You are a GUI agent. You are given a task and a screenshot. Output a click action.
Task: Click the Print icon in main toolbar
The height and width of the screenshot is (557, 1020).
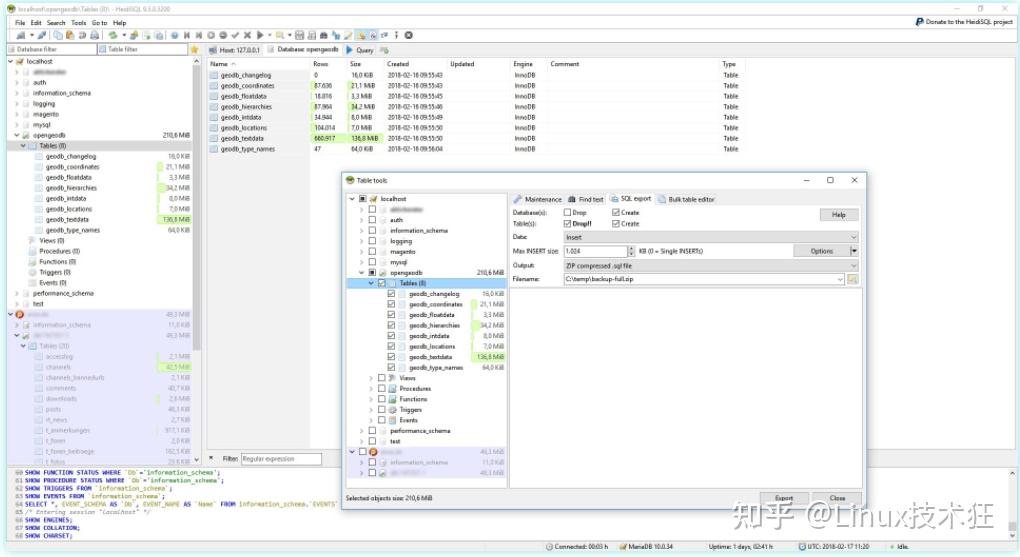pyautogui.click(x=94, y=35)
